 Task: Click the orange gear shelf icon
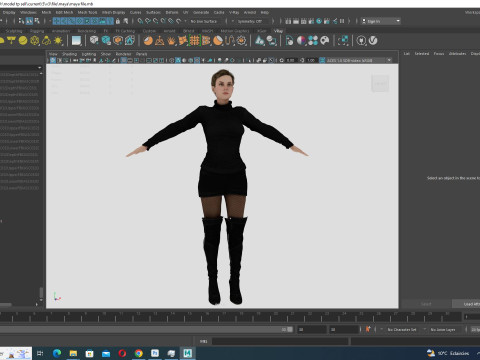coord(241,41)
